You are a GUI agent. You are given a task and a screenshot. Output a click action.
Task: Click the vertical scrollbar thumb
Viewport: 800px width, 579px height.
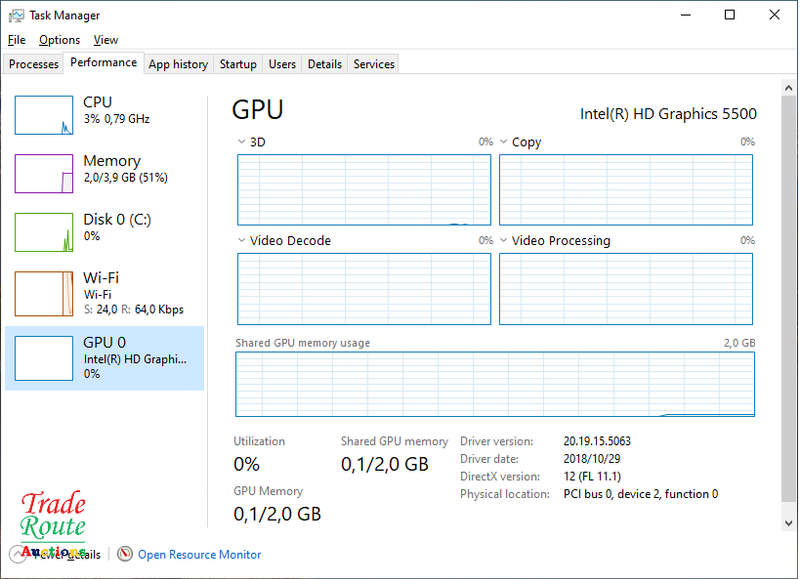click(x=788, y=298)
